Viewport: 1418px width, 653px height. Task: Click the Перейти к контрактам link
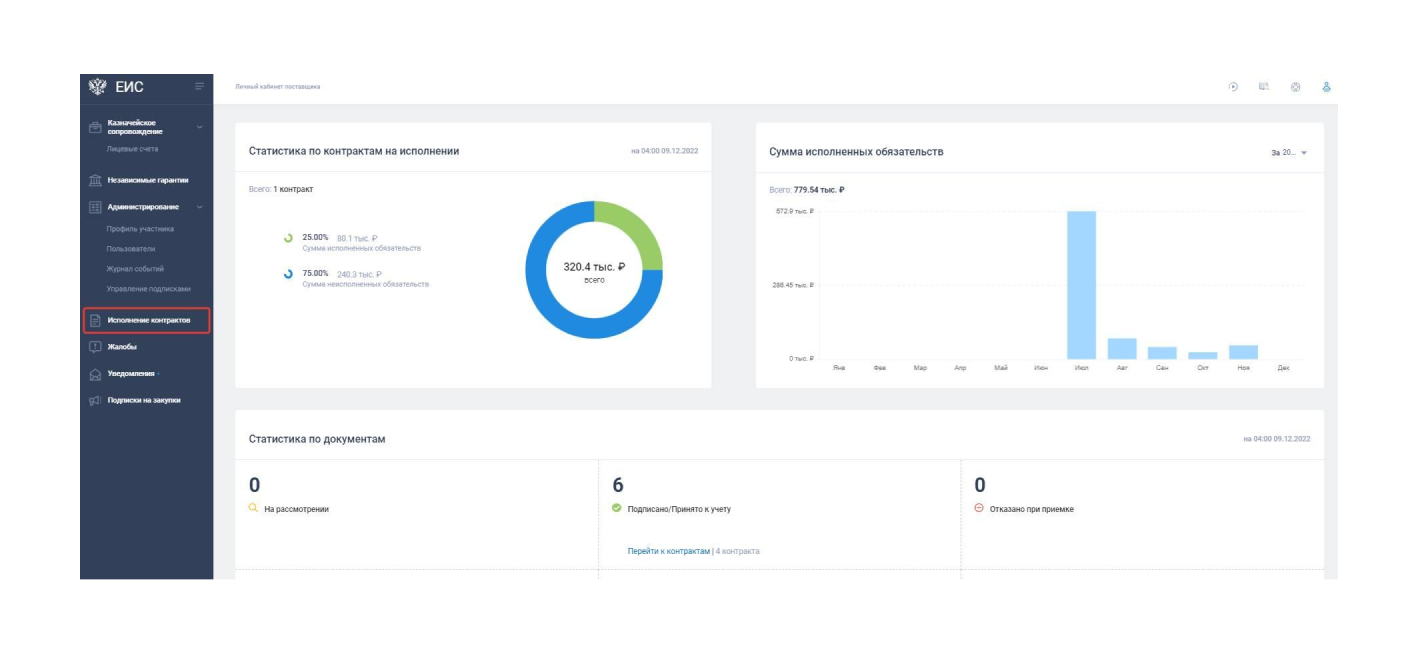click(x=668, y=551)
